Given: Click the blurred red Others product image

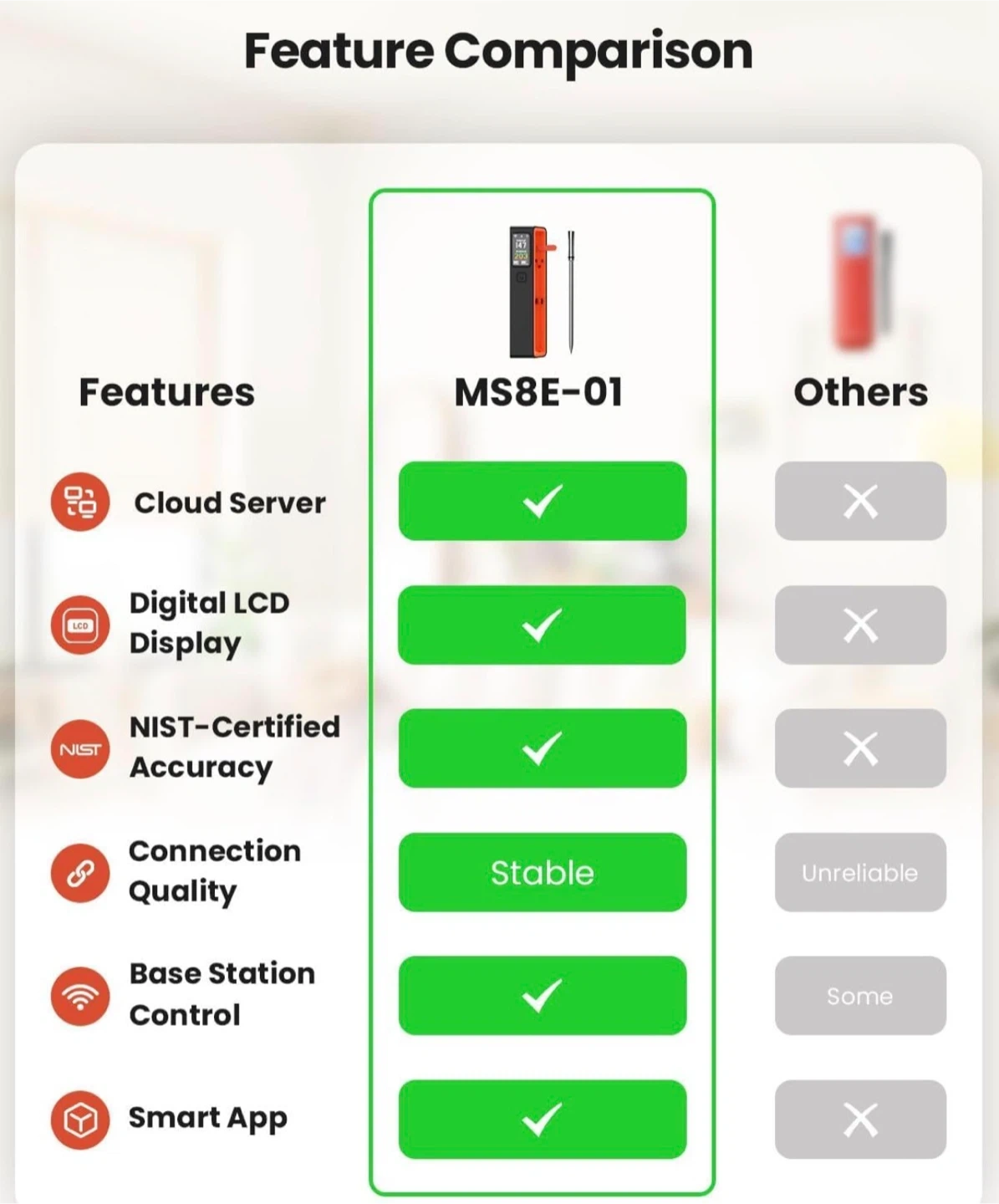Looking at the screenshot, I should [861, 283].
